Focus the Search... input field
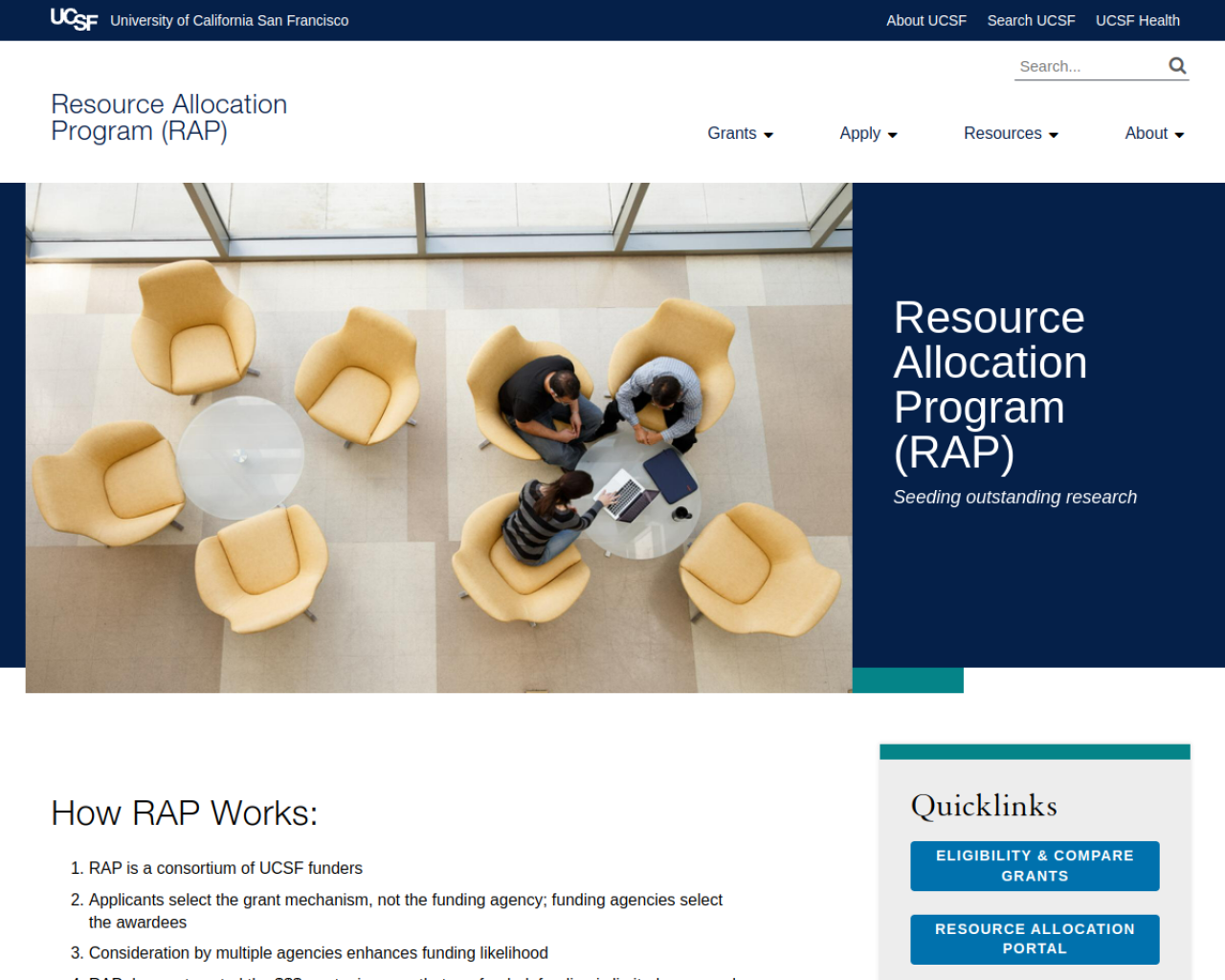The height and width of the screenshot is (980, 1225). point(1089,66)
